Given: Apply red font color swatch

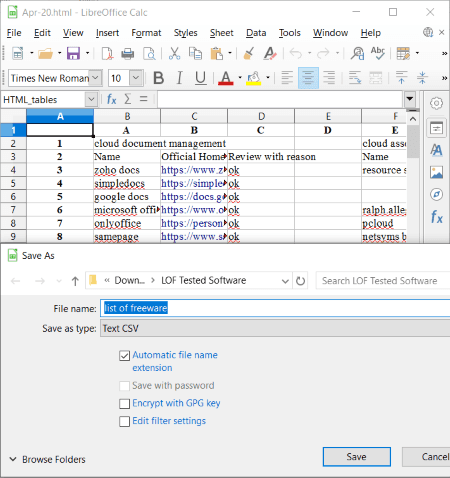Looking at the screenshot, I should [226, 79].
